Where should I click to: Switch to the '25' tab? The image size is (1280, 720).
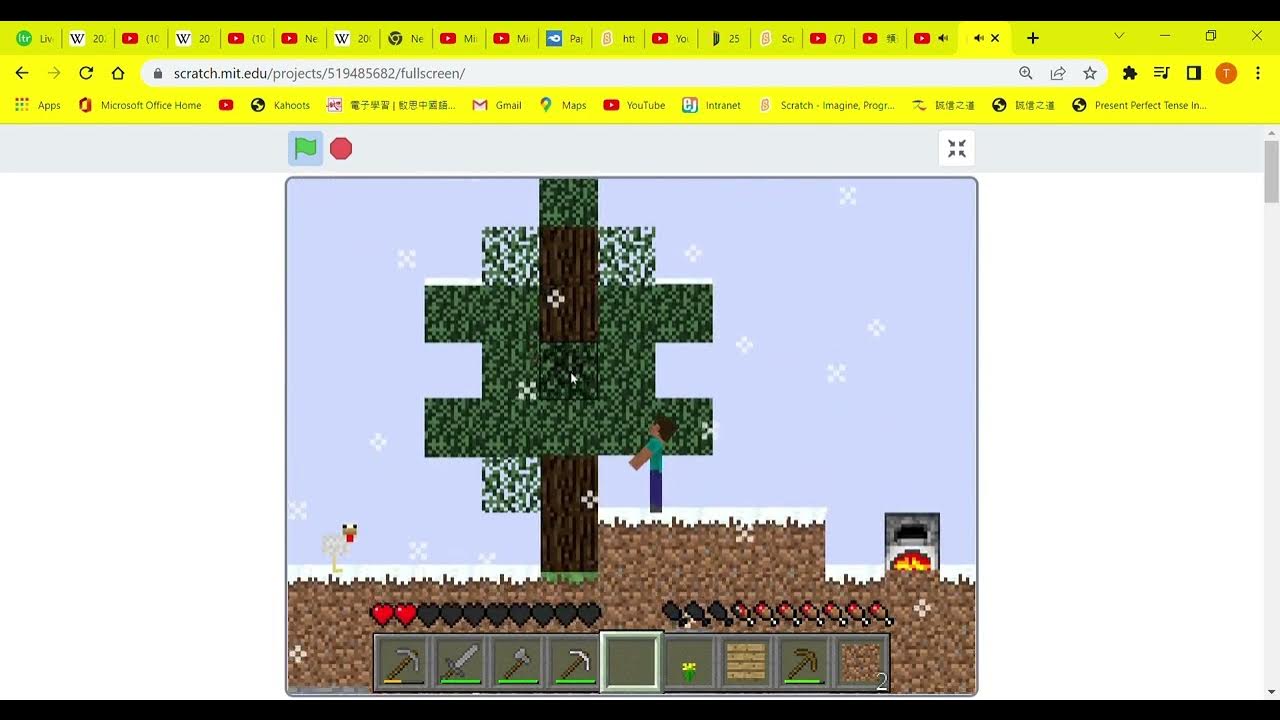725,38
